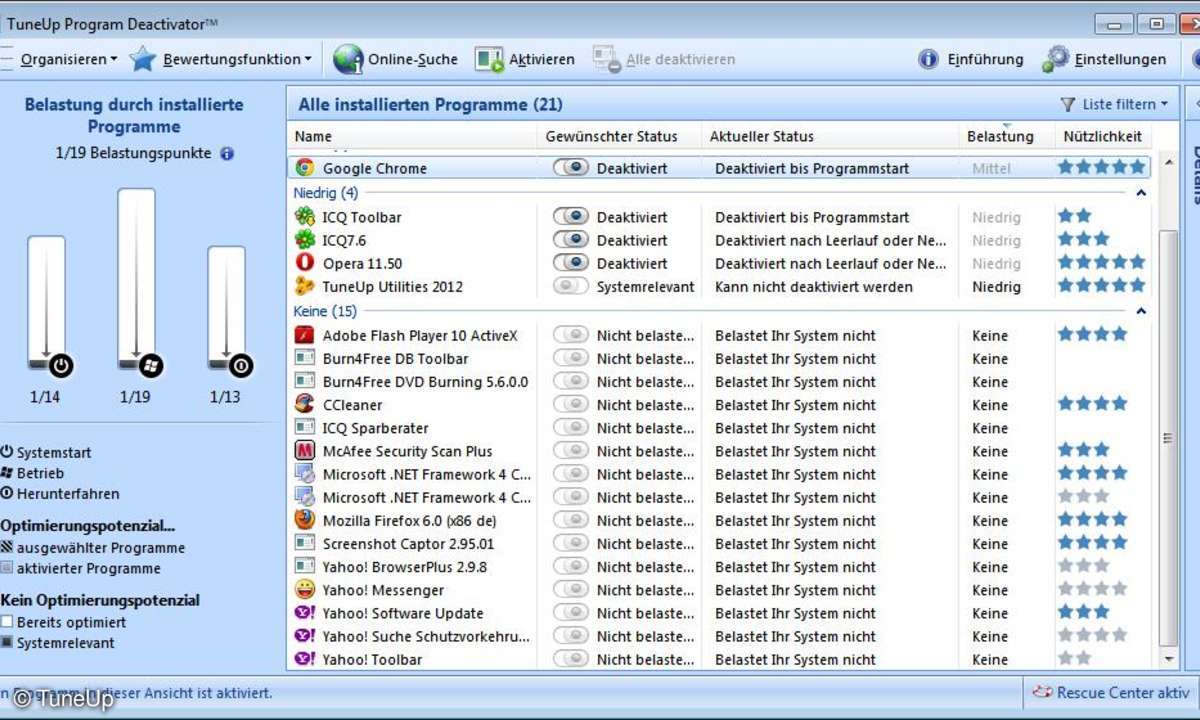Viewport: 1200px width, 720px height.
Task: Toggle the Google Chrome status switch
Action: click(571, 168)
